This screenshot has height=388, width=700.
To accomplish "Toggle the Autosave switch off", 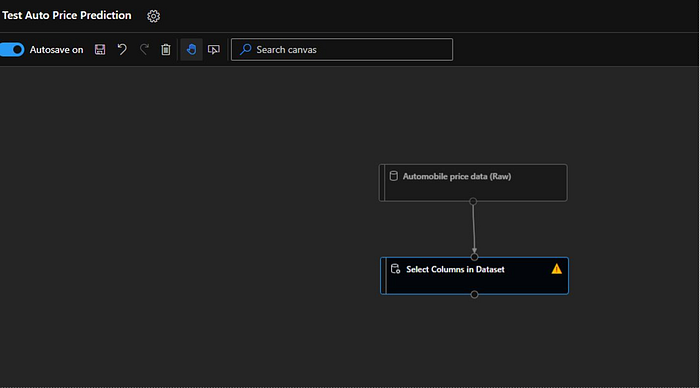I will click(x=12, y=50).
